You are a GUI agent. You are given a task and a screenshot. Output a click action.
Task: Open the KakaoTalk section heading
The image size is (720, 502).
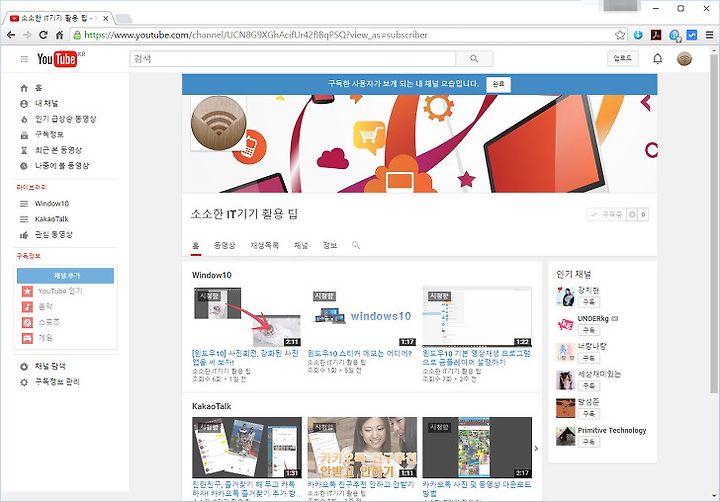(x=211, y=406)
